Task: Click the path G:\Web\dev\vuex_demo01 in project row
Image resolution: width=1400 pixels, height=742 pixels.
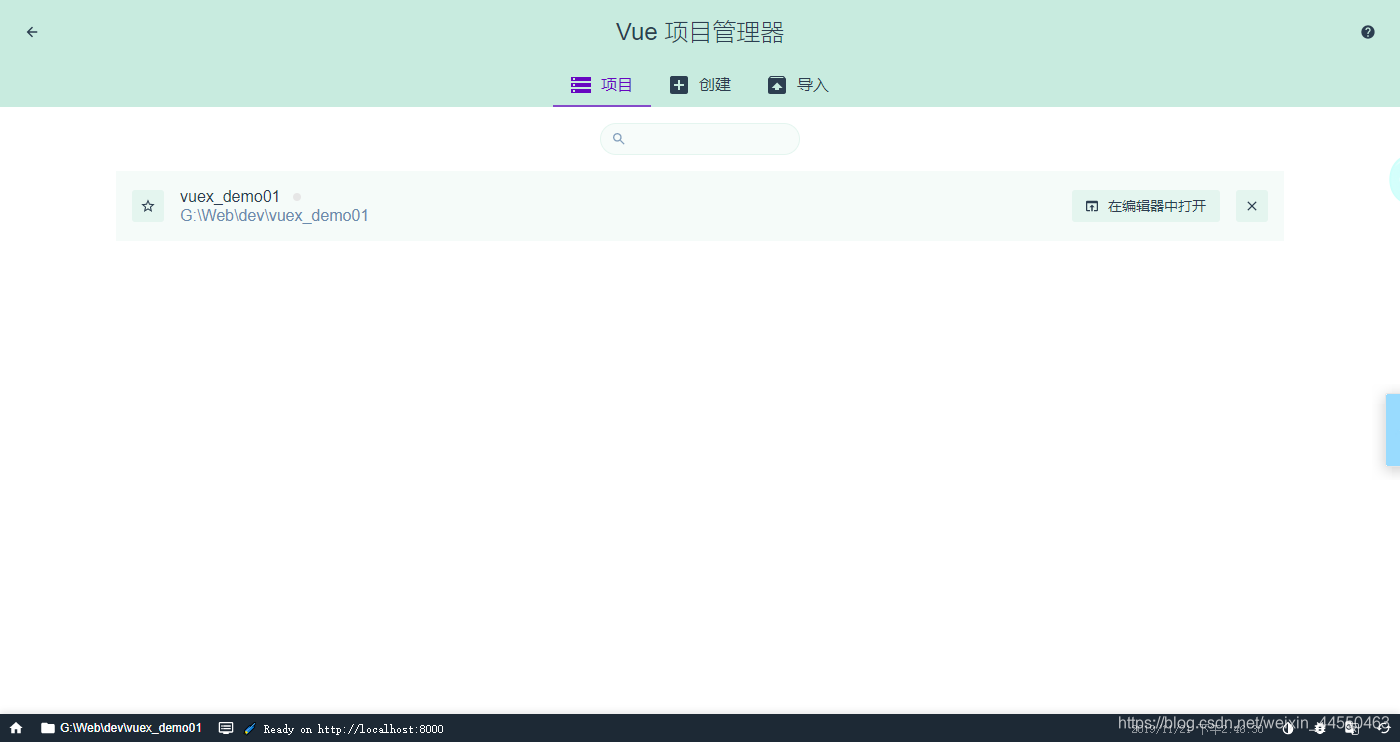Action: coord(274,215)
